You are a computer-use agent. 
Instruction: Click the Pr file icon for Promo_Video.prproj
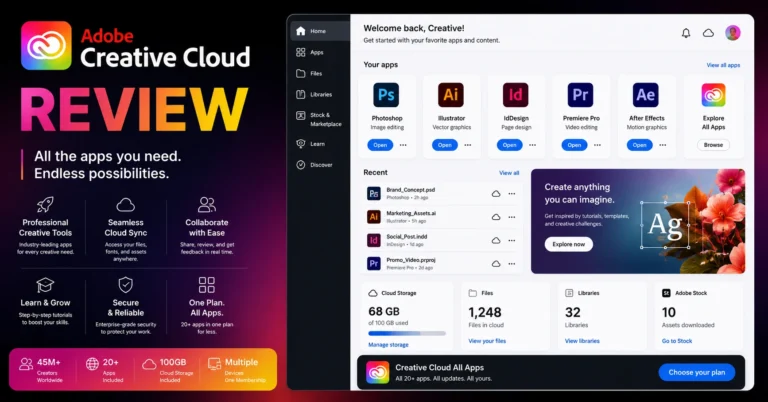tap(374, 263)
